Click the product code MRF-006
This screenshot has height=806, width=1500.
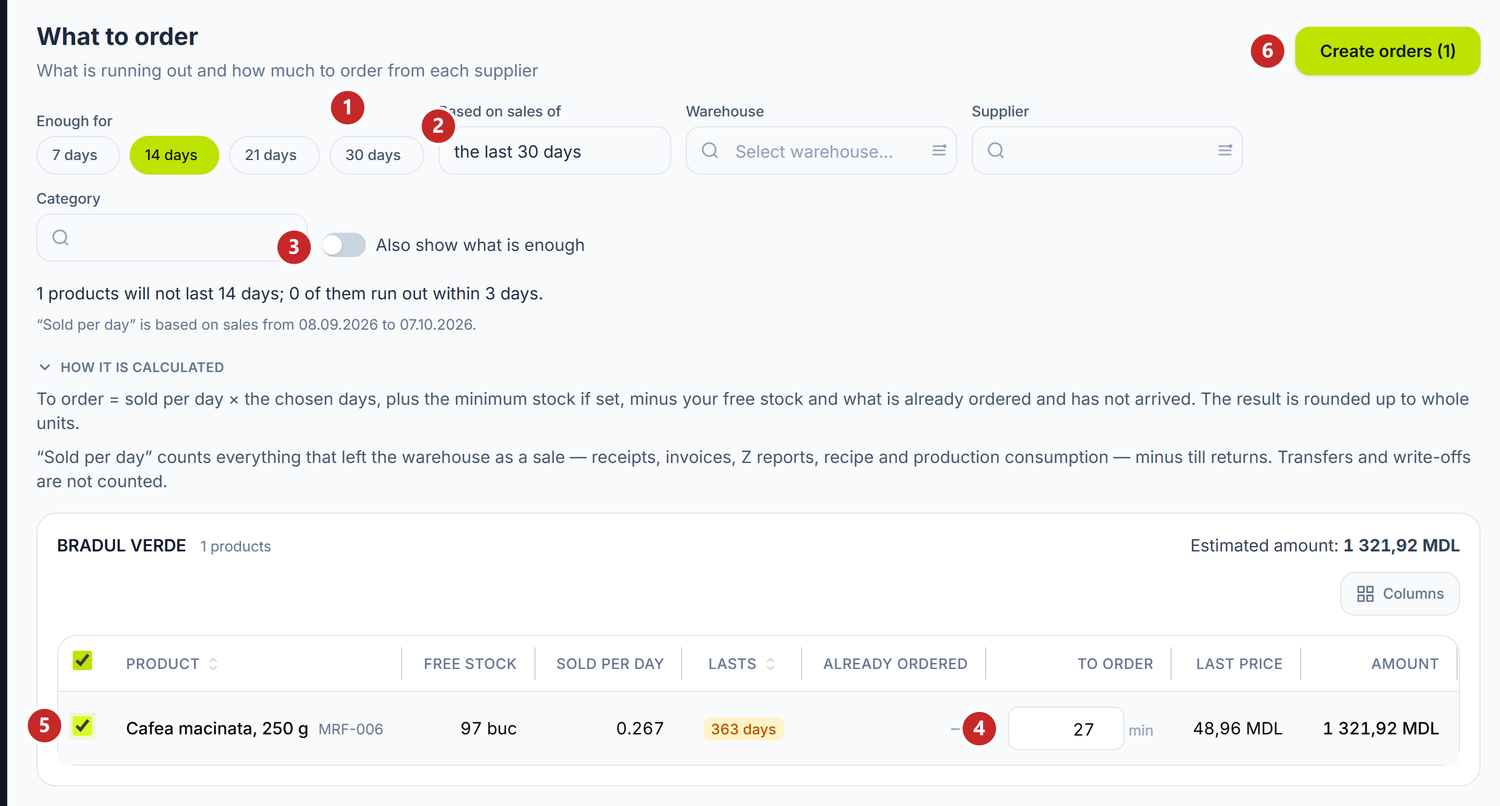click(351, 730)
